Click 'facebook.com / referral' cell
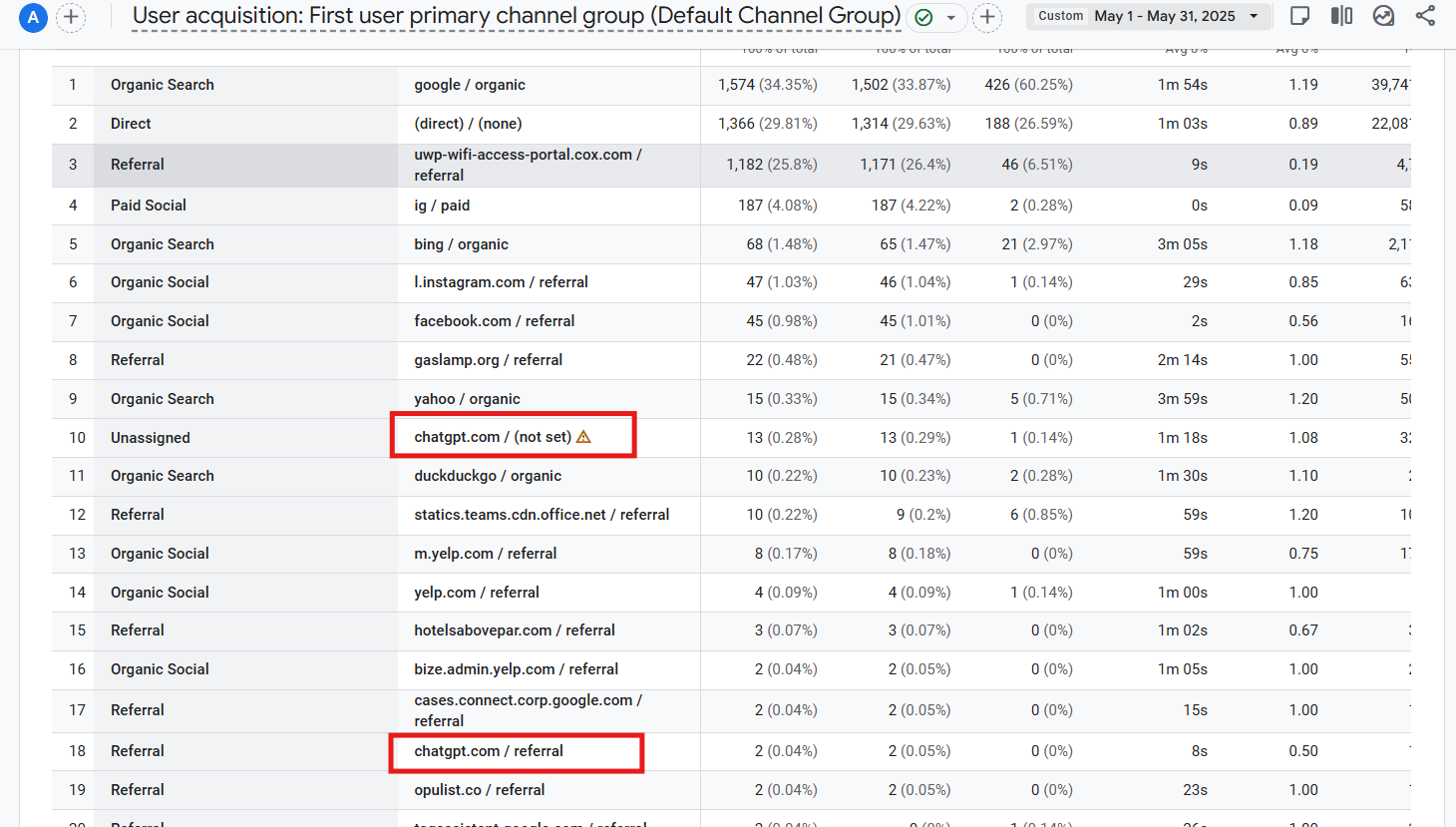Viewport: 1456px width, 827px height. click(x=495, y=321)
